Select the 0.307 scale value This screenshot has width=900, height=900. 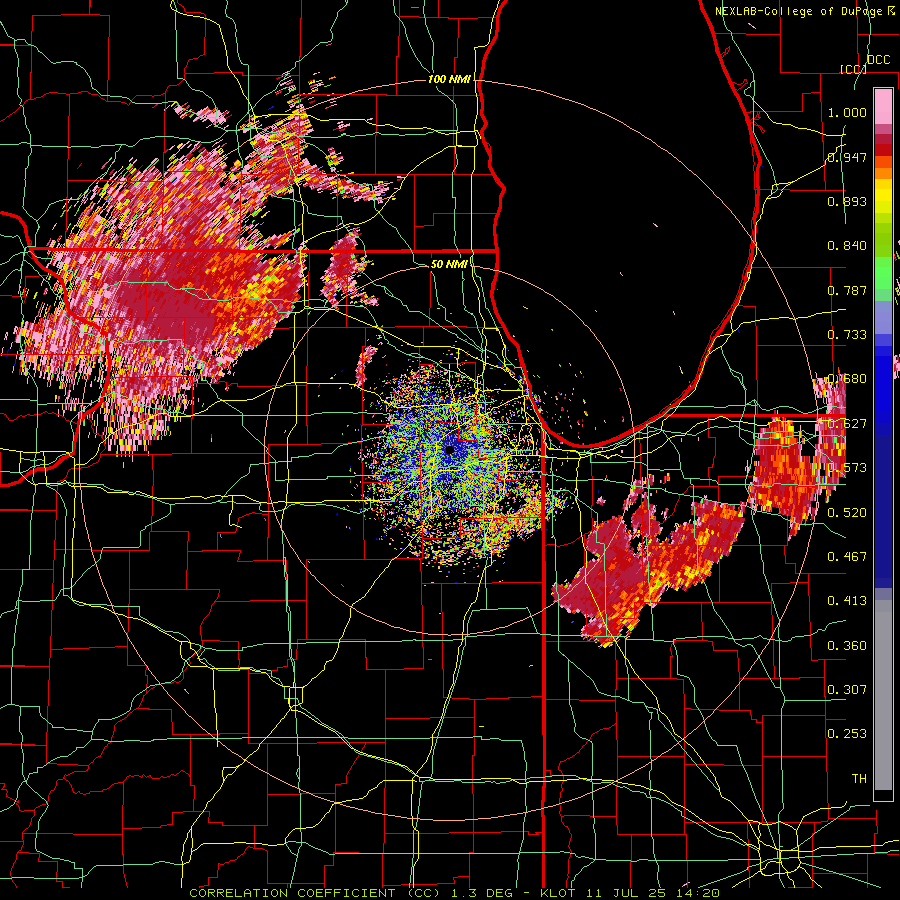[847, 690]
